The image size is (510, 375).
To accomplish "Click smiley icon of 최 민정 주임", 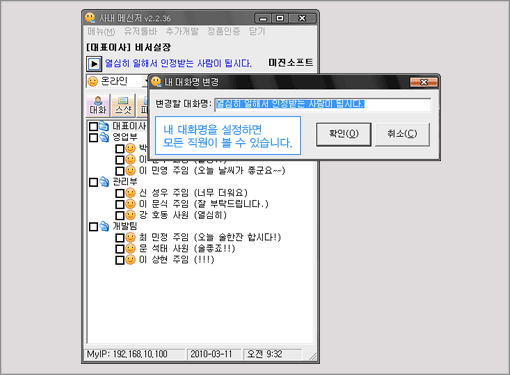I will [x=130, y=237].
